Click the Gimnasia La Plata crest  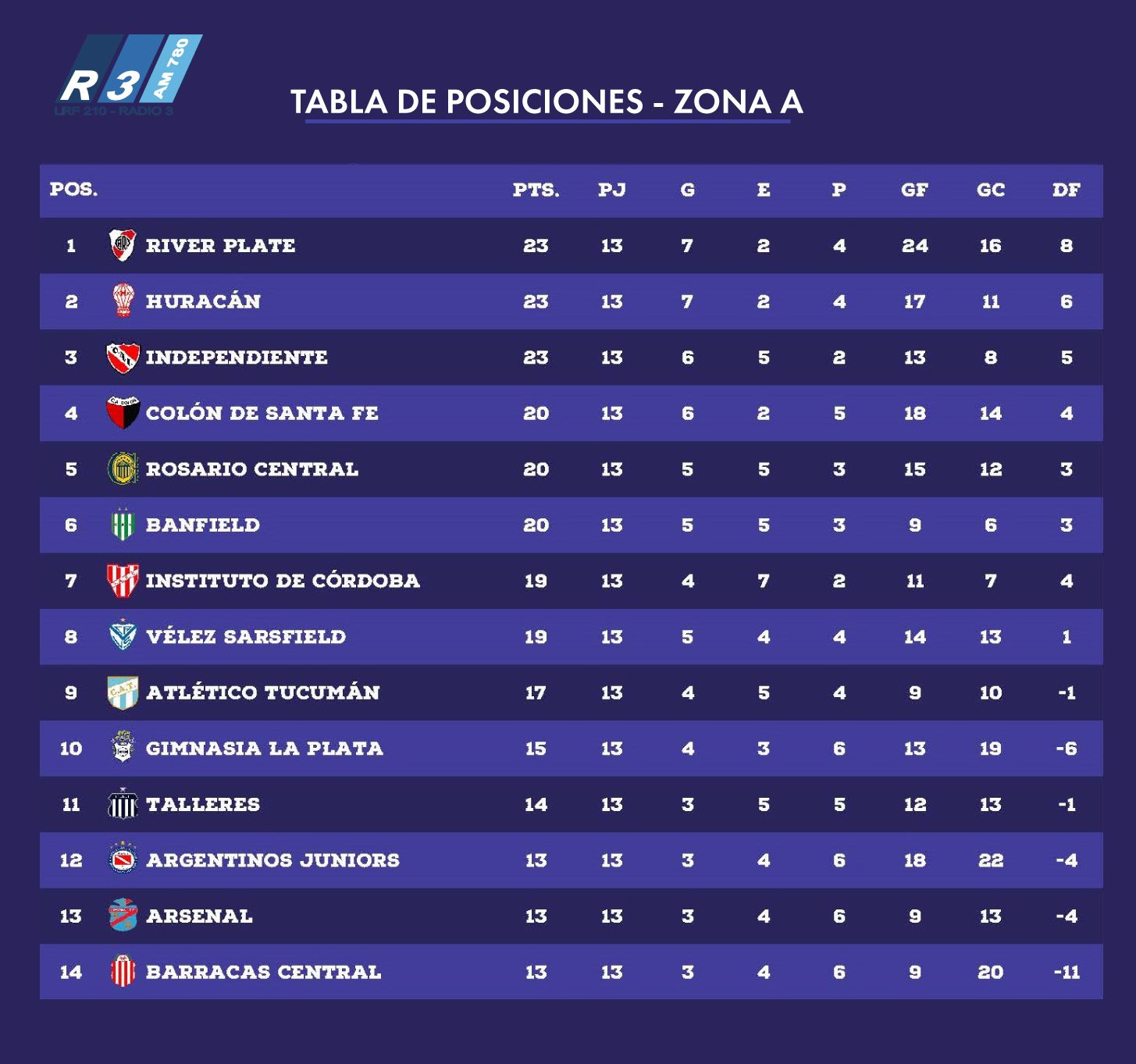(x=123, y=747)
